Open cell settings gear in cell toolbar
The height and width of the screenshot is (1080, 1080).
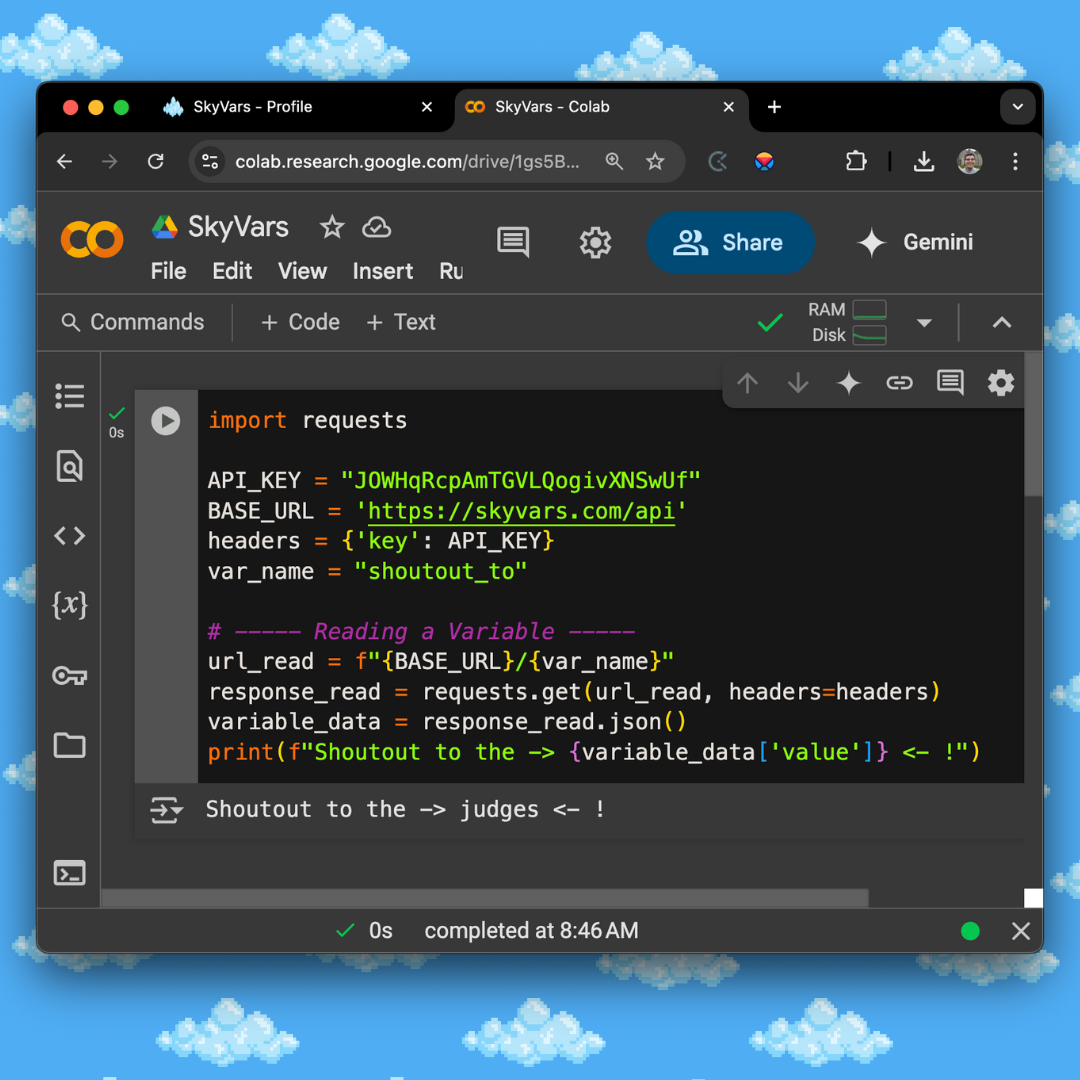pyautogui.click(x=1001, y=382)
